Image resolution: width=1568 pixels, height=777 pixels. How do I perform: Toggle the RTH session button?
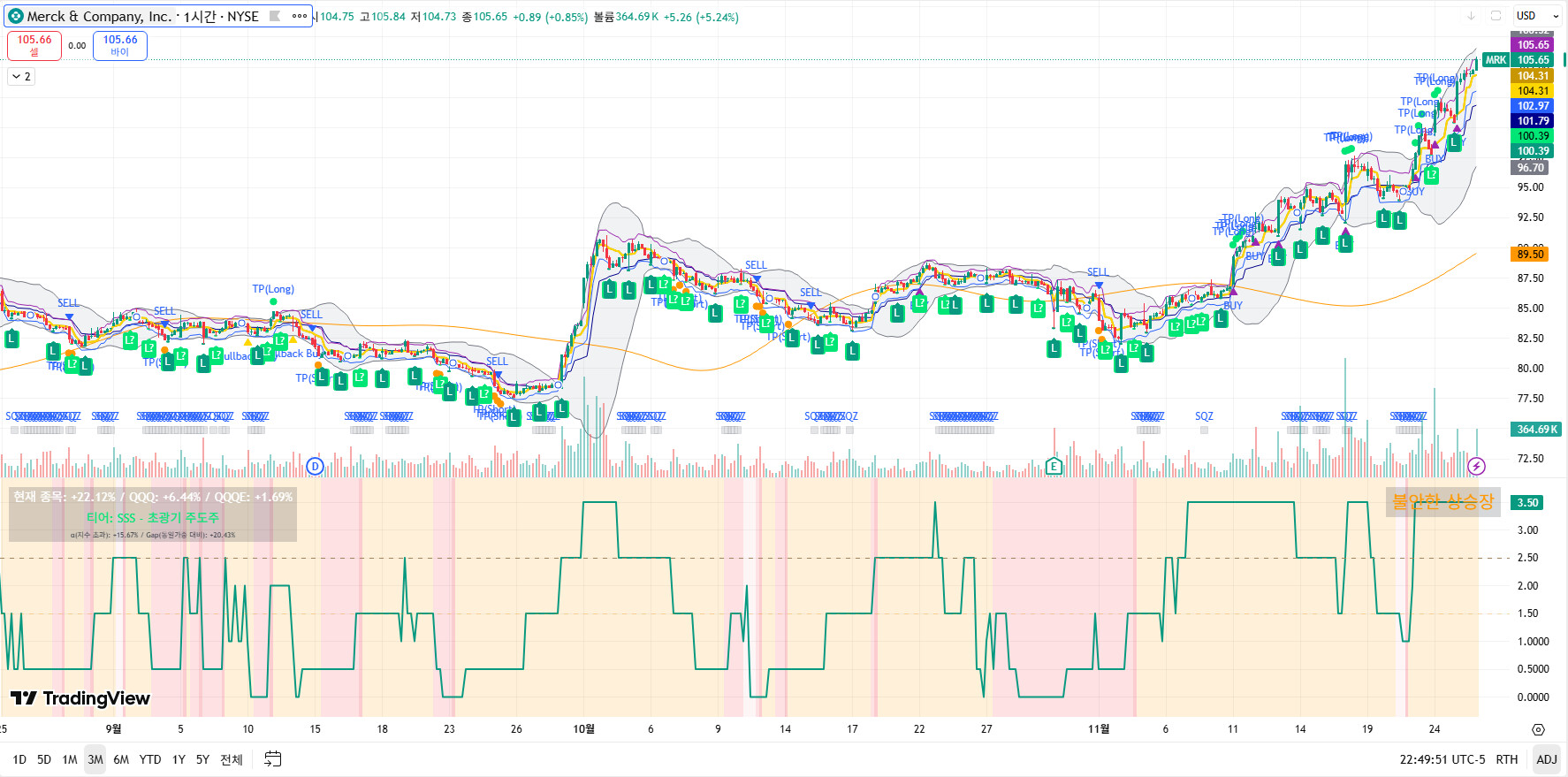click(1506, 759)
